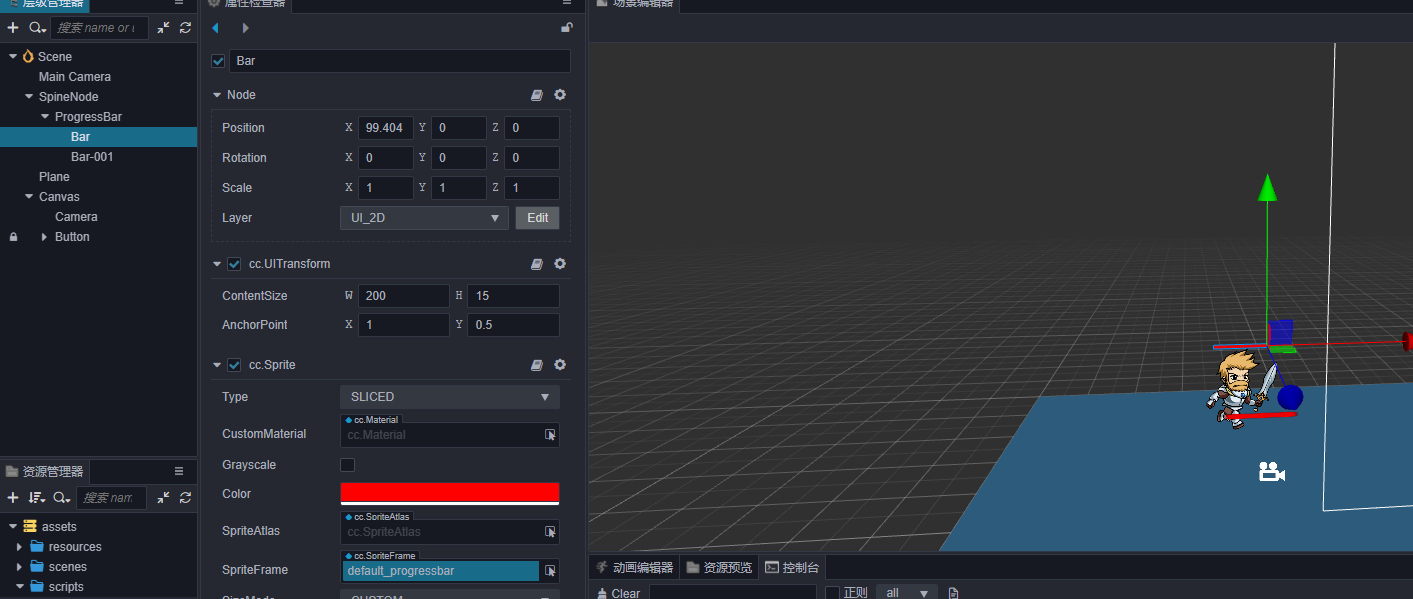Go back in inspector history
This screenshot has width=1413, height=599.
pyautogui.click(x=215, y=28)
